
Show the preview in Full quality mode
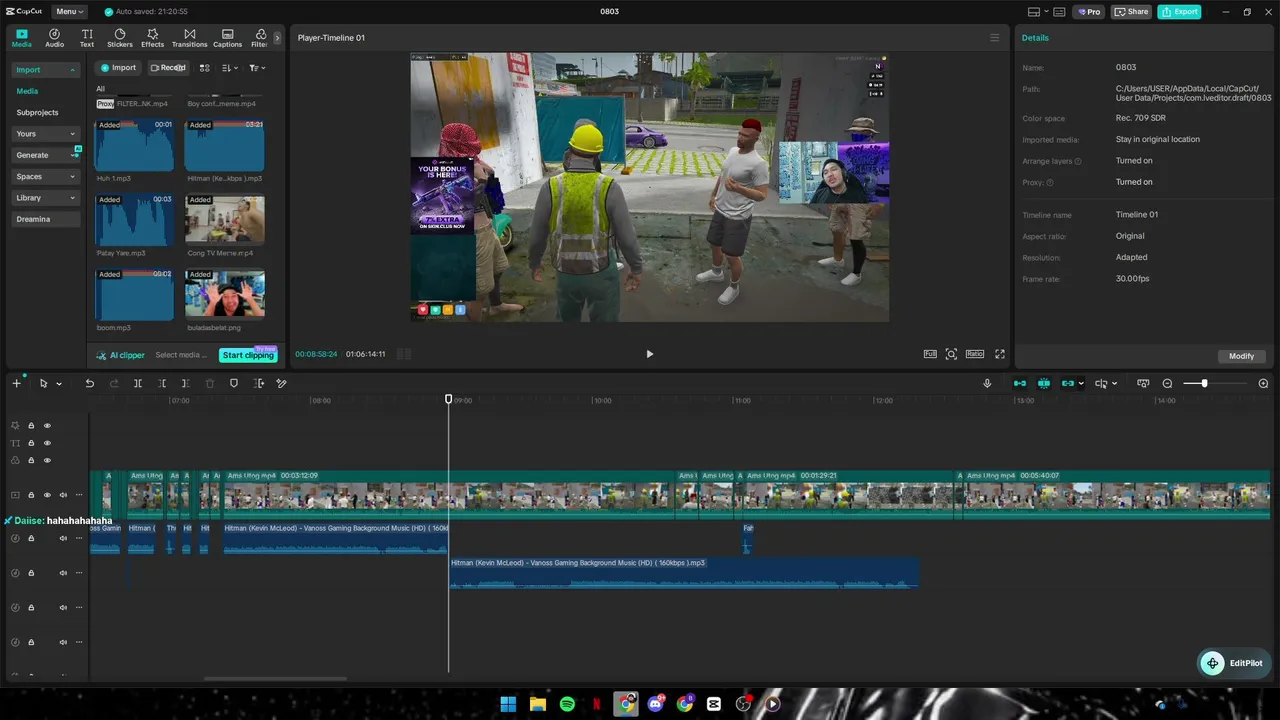pos(930,354)
